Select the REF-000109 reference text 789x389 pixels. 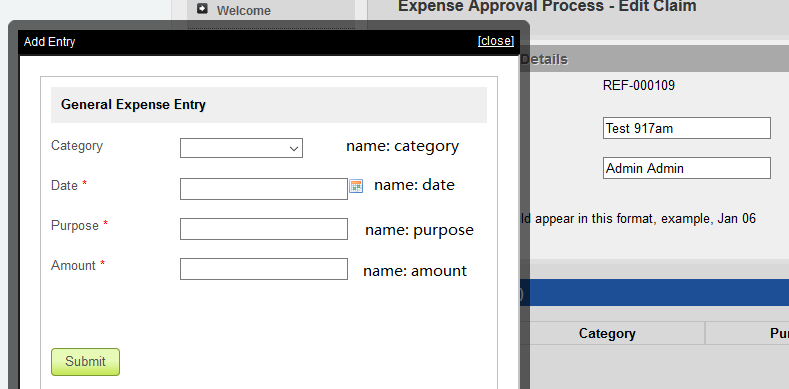pyautogui.click(x=639, y=86)
